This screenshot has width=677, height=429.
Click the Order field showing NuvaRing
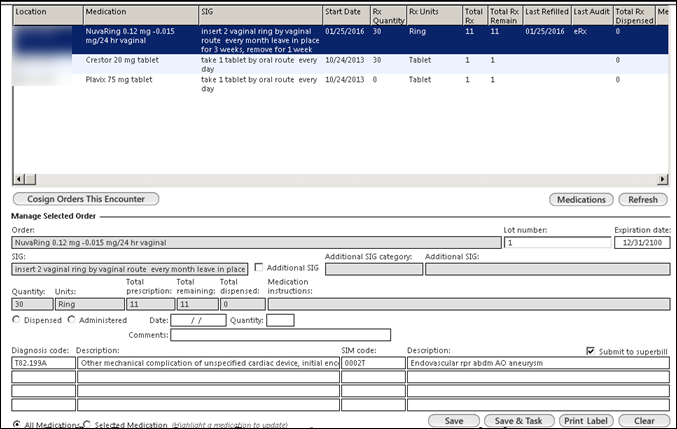point(256,243)
